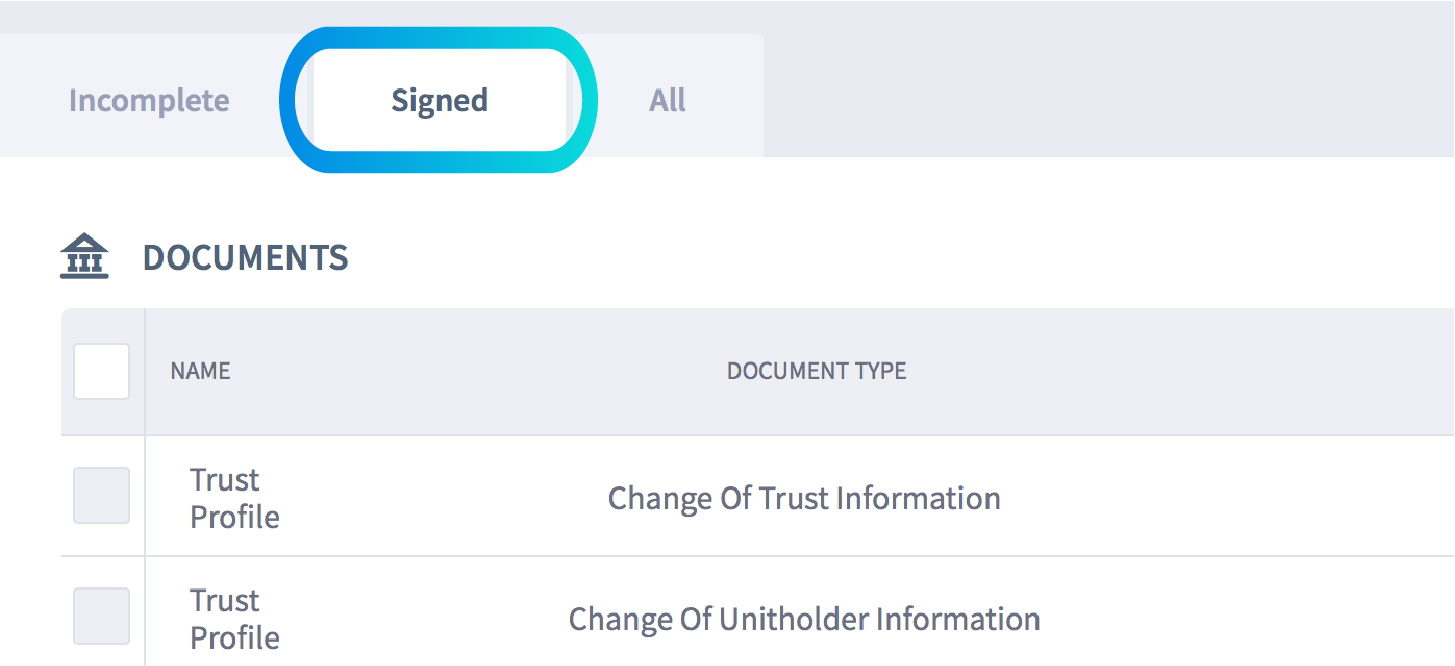Click the bank building Documents icon

(x=84, y=257)
